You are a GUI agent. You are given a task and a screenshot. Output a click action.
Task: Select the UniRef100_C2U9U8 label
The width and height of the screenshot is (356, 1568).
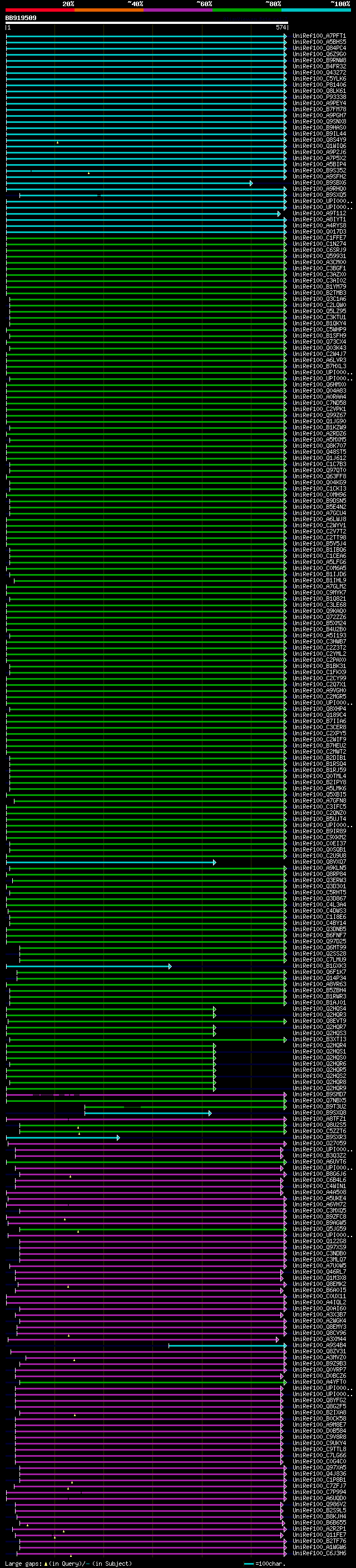coord(319,856)
